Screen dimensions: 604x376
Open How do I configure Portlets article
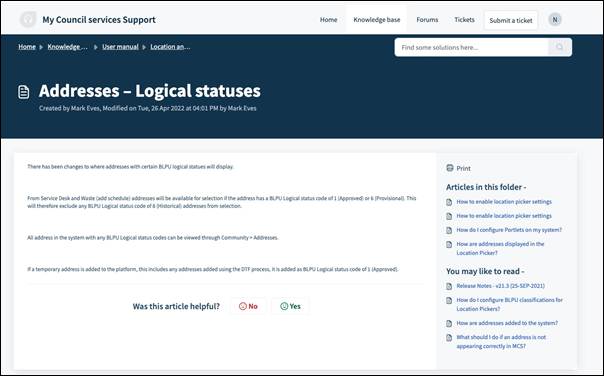click(x=509, y=230)
